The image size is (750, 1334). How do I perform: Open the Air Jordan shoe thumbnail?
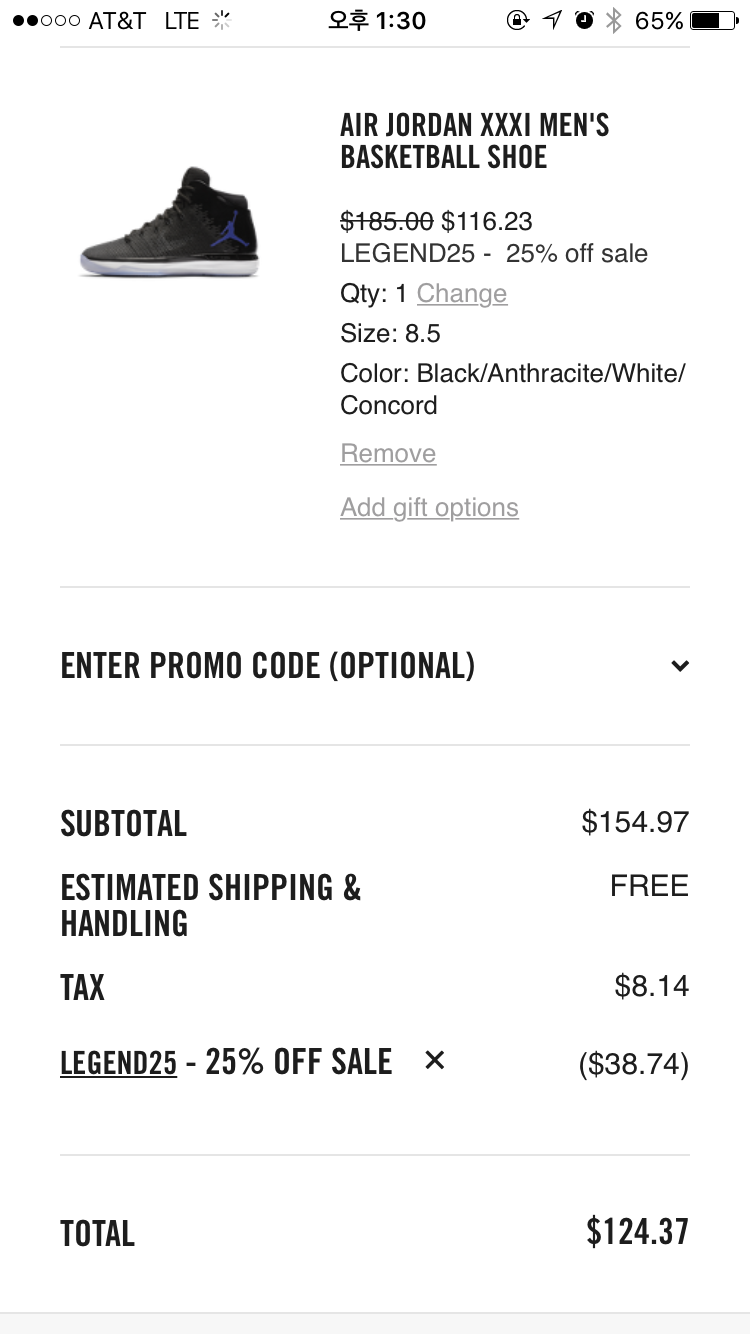(170, 223)
